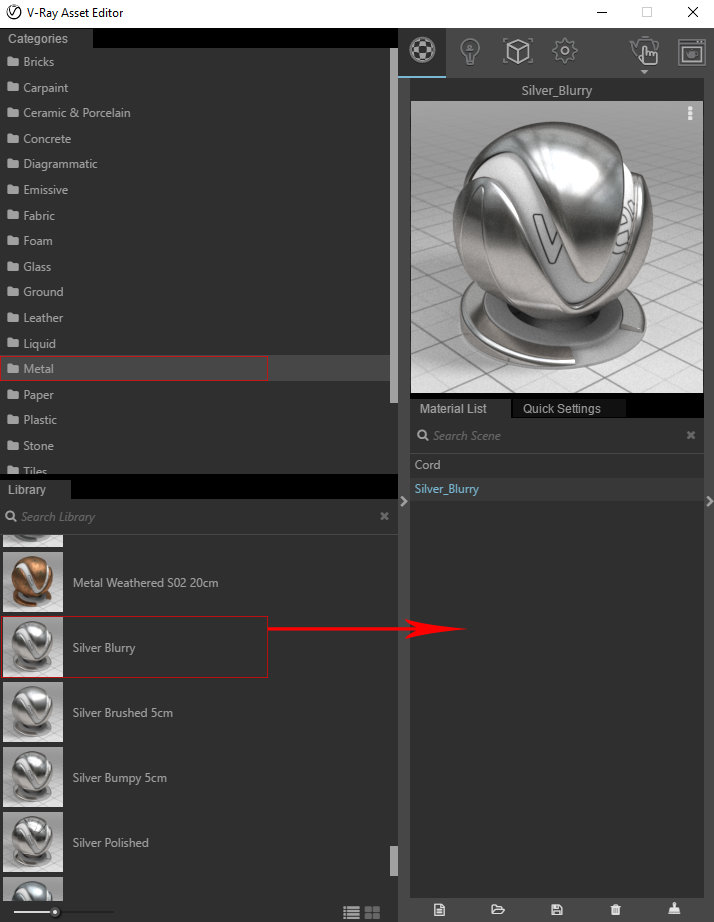Switch to Material List tab

point(453,409)
